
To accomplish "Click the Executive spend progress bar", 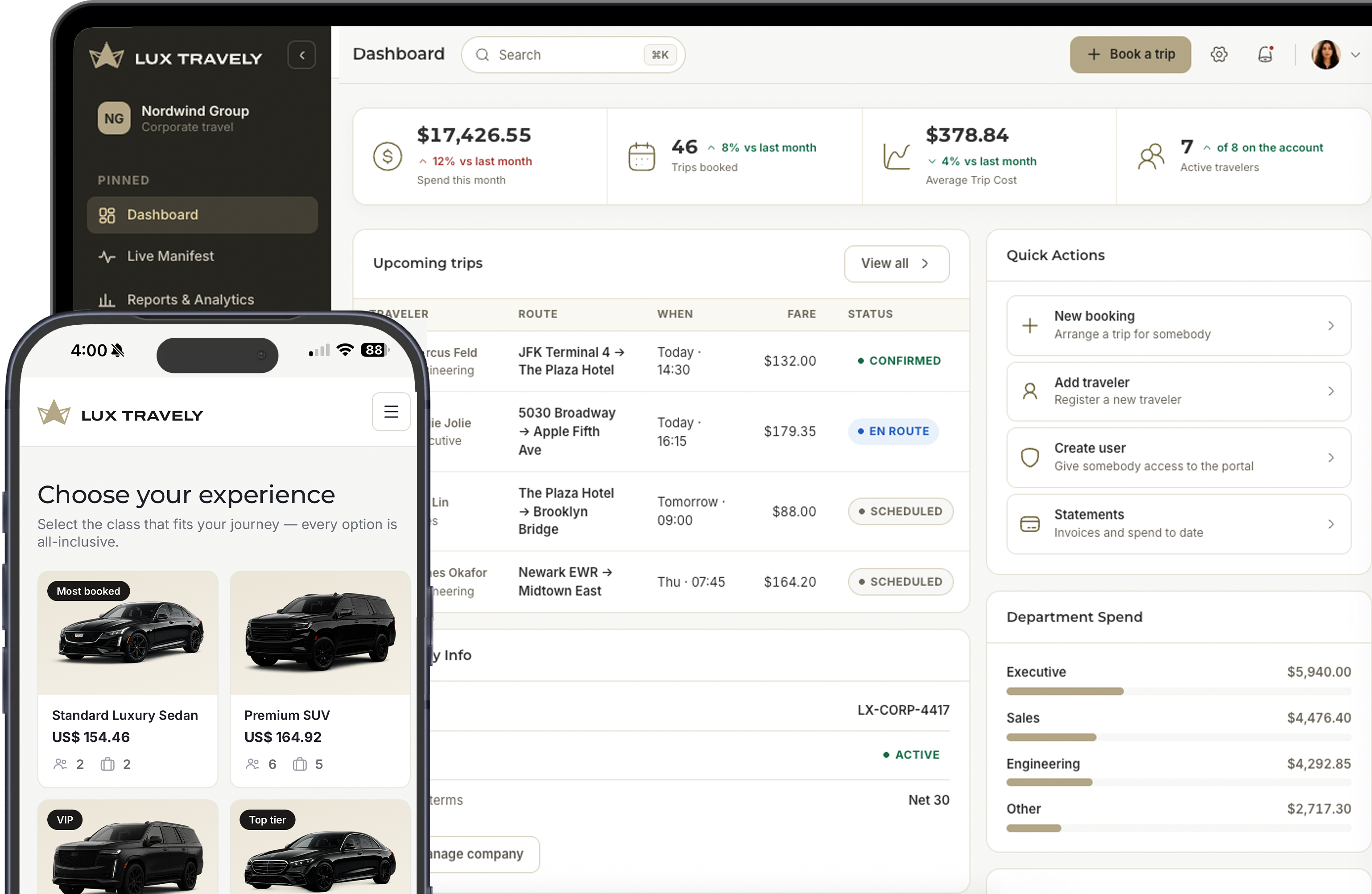I will coord(1178,691).
